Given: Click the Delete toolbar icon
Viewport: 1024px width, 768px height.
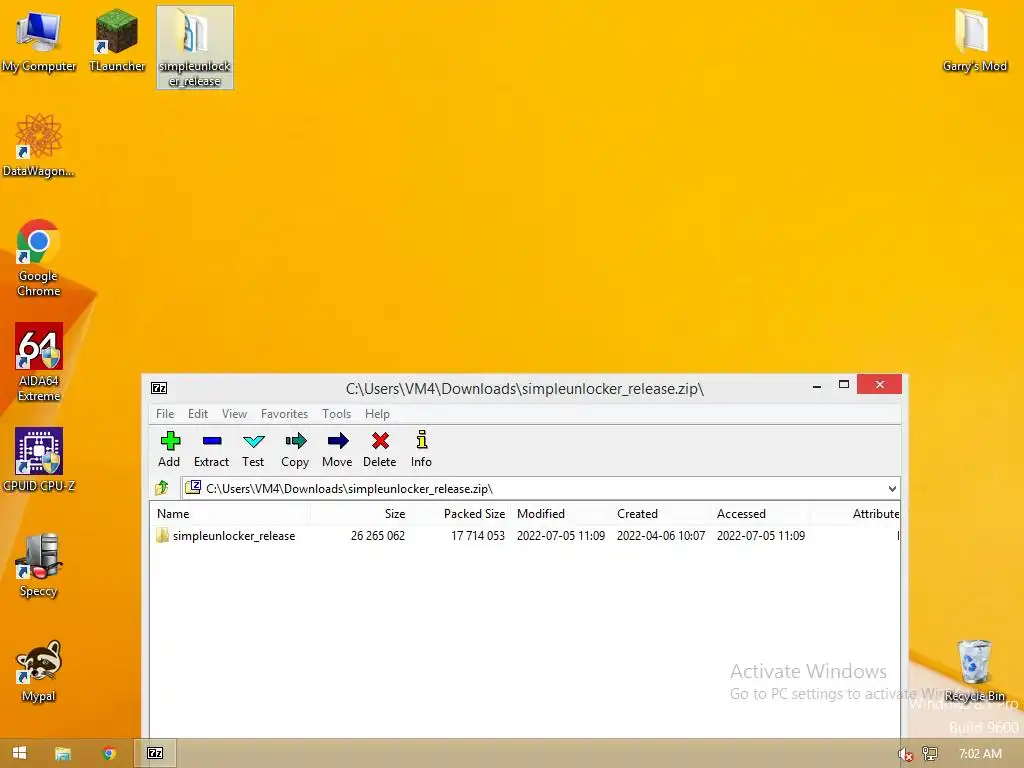Looking at the screenshot, I should [380, 441].
